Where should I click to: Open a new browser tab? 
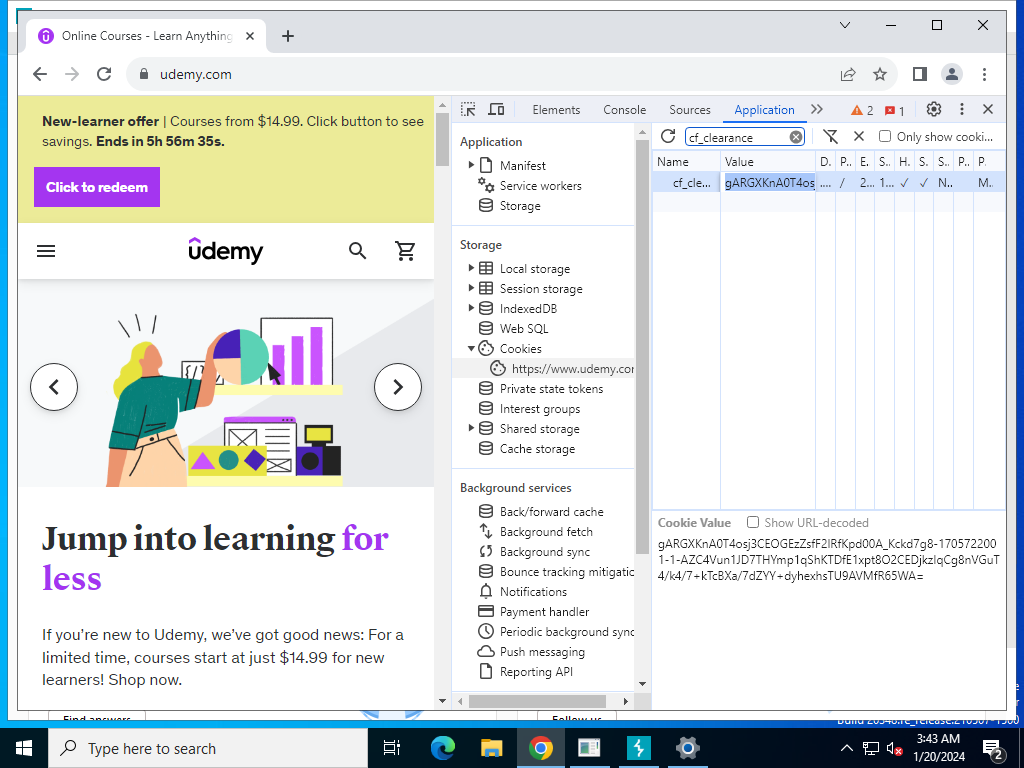(x=287, y=36)
